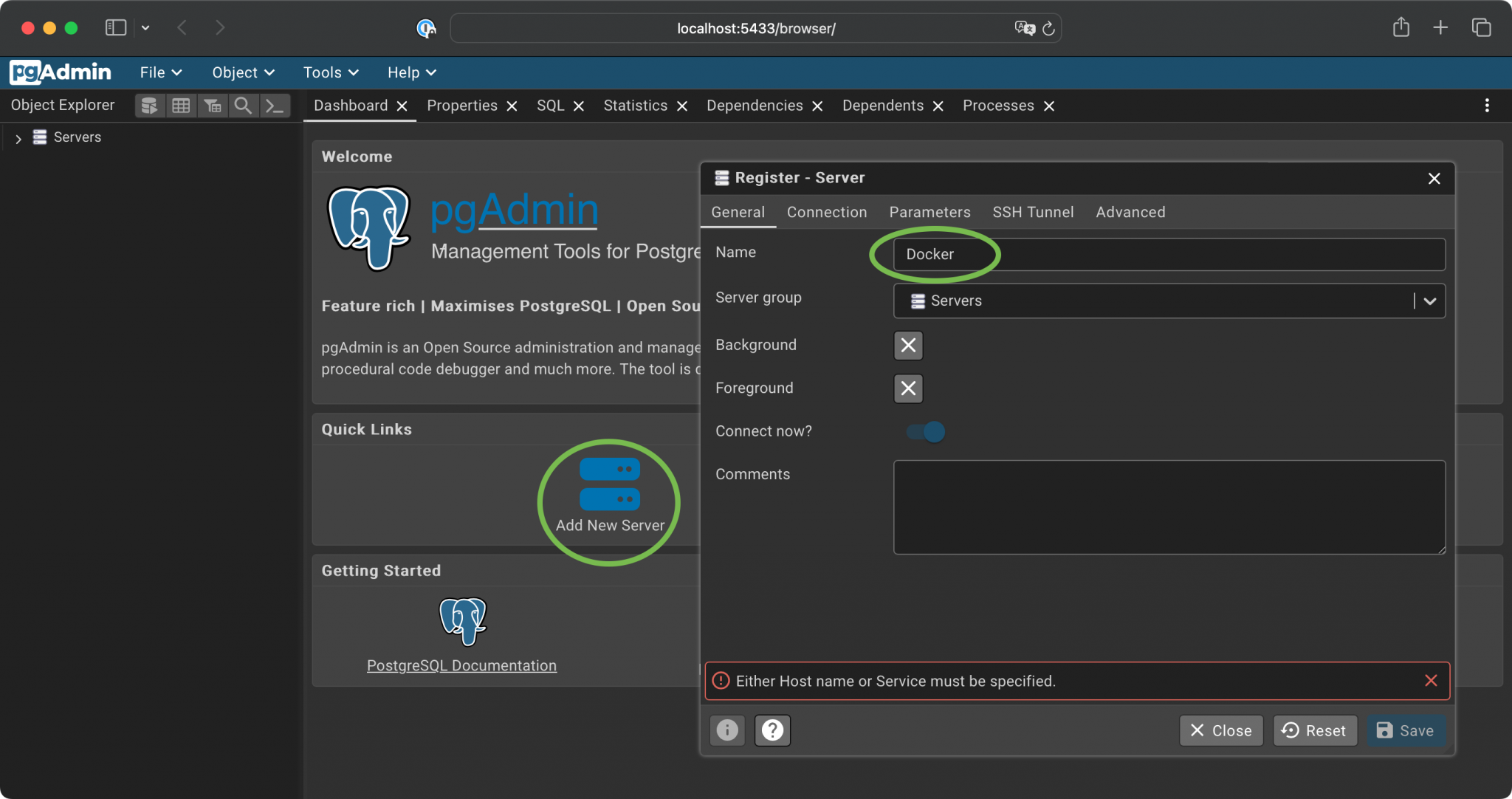
Task: Open the PostgreSQL Documentation link
Action: click(462, 665)
